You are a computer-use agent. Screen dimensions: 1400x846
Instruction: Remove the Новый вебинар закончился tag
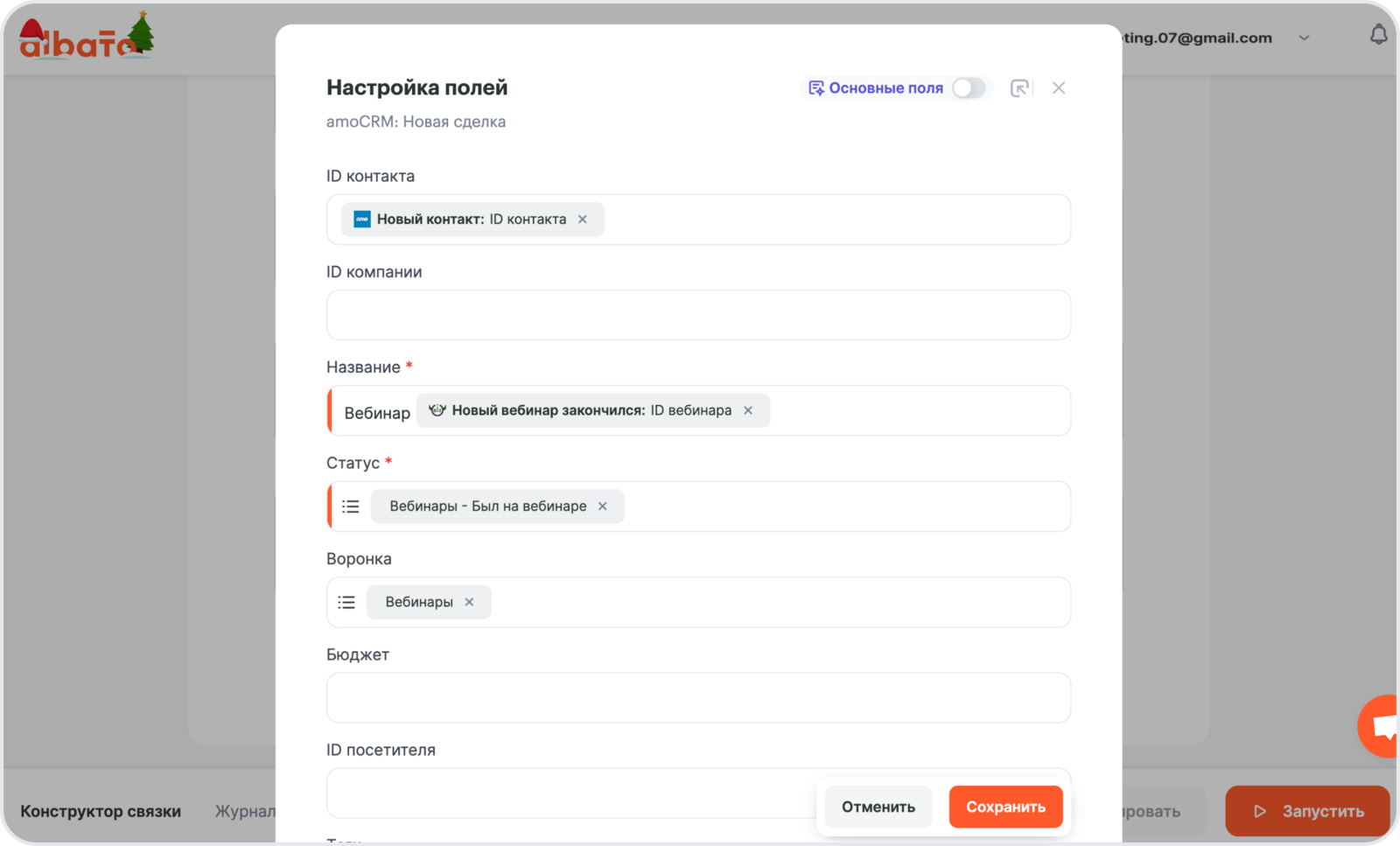pos(748,410)
